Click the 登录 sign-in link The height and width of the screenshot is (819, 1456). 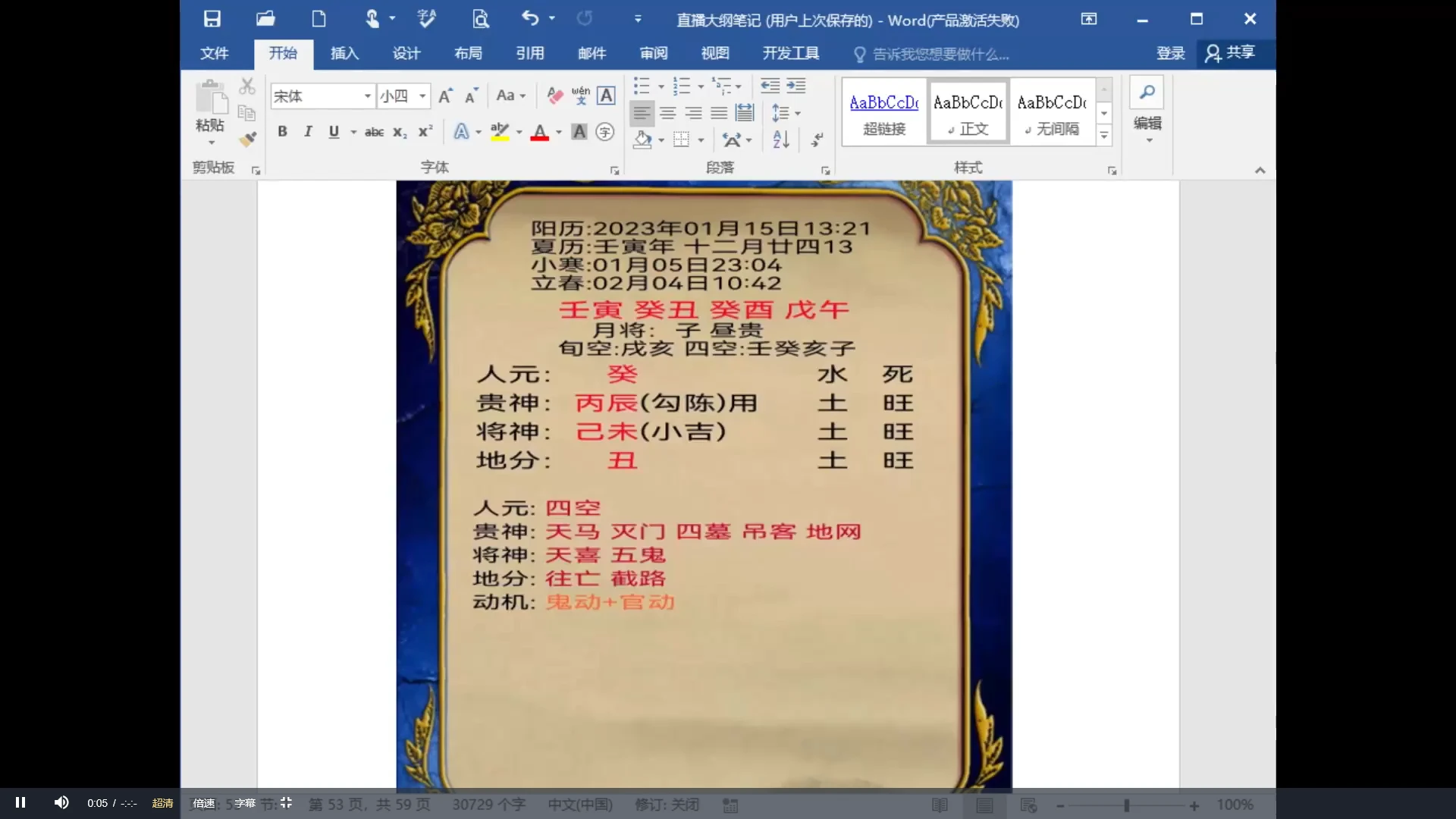click(x=1170, y=53)
